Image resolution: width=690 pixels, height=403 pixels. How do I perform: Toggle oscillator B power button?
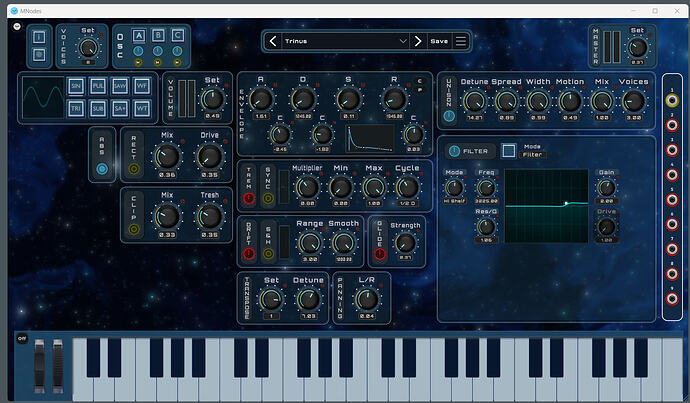pos(158,51)
